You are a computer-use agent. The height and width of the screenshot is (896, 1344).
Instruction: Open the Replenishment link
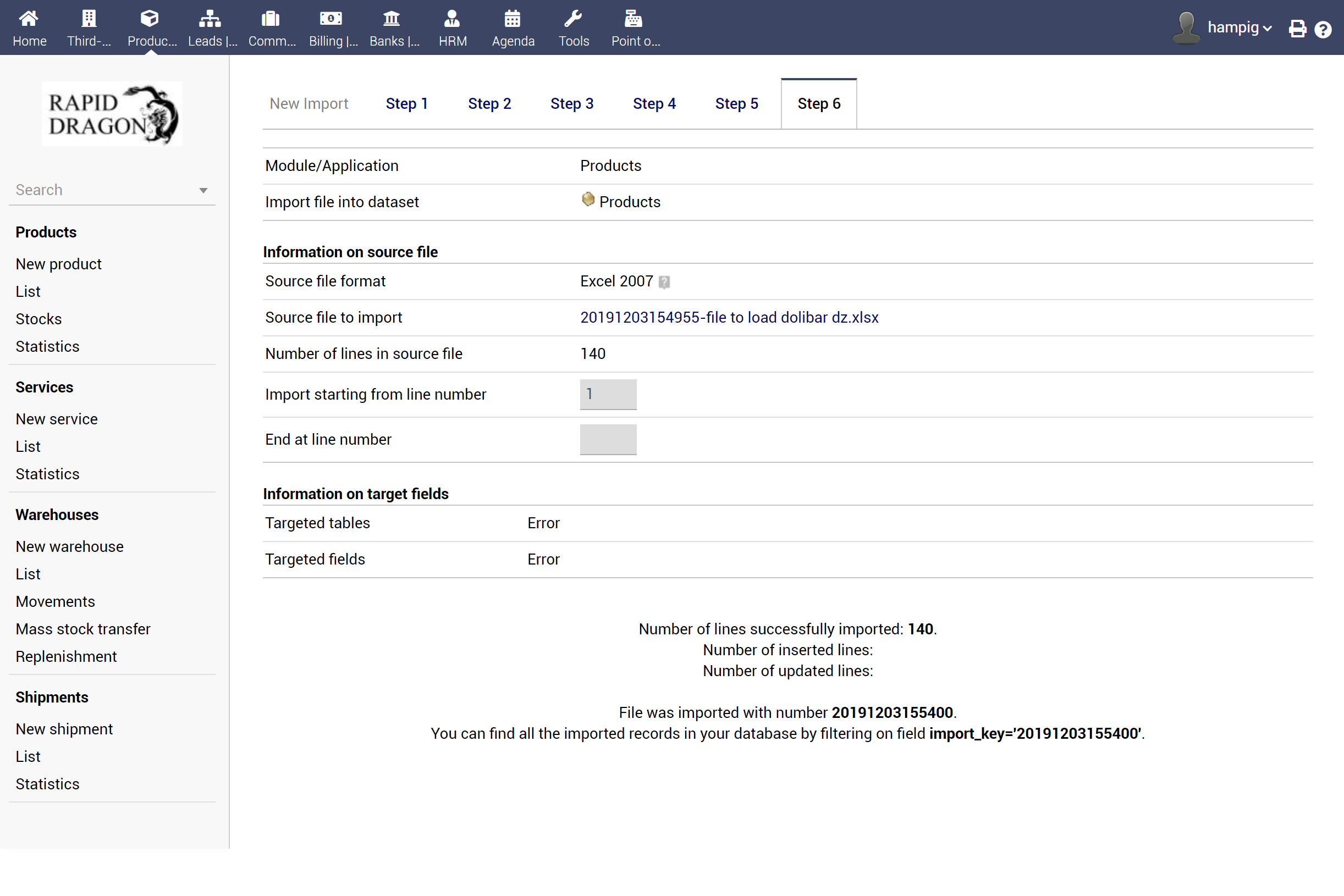(x=66, y=656)
